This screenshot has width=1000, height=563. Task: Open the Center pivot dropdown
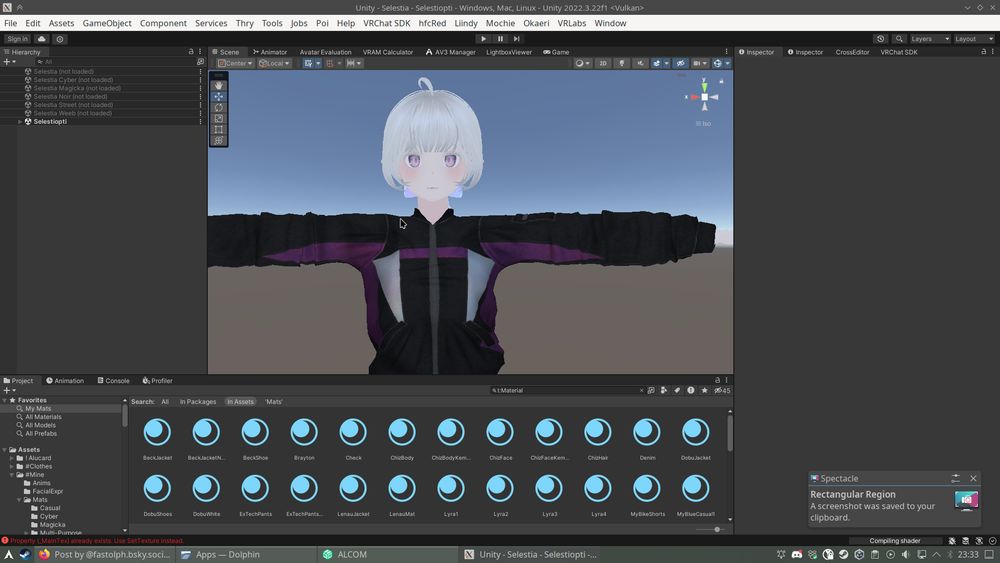[235, 63]
